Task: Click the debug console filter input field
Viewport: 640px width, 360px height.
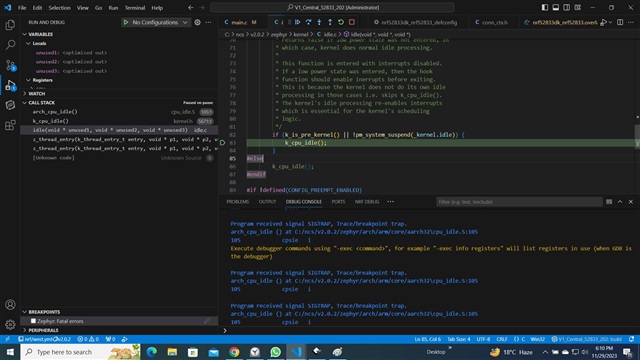Action: tap(519, 202)
